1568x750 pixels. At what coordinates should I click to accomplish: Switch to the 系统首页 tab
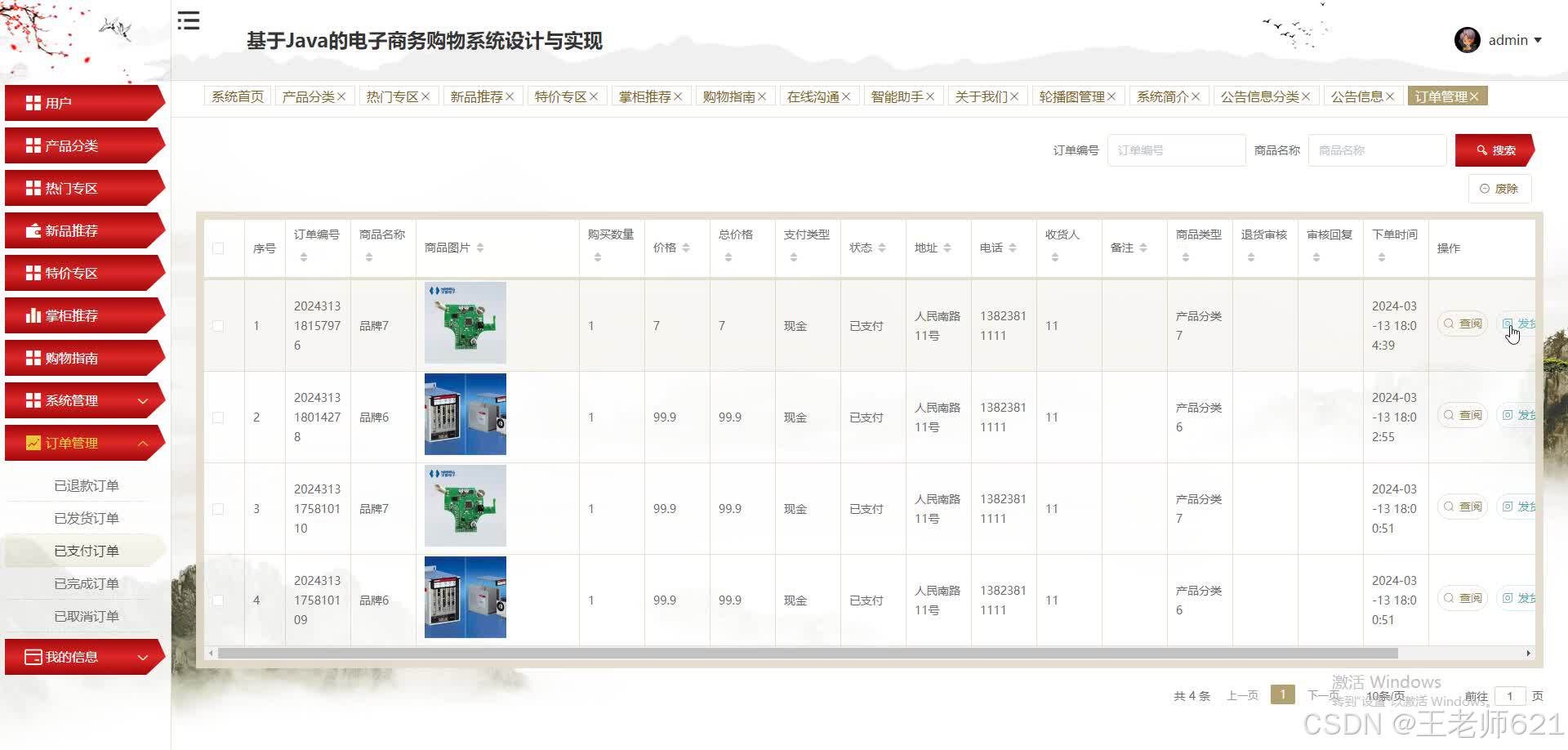tap(238, 96)
